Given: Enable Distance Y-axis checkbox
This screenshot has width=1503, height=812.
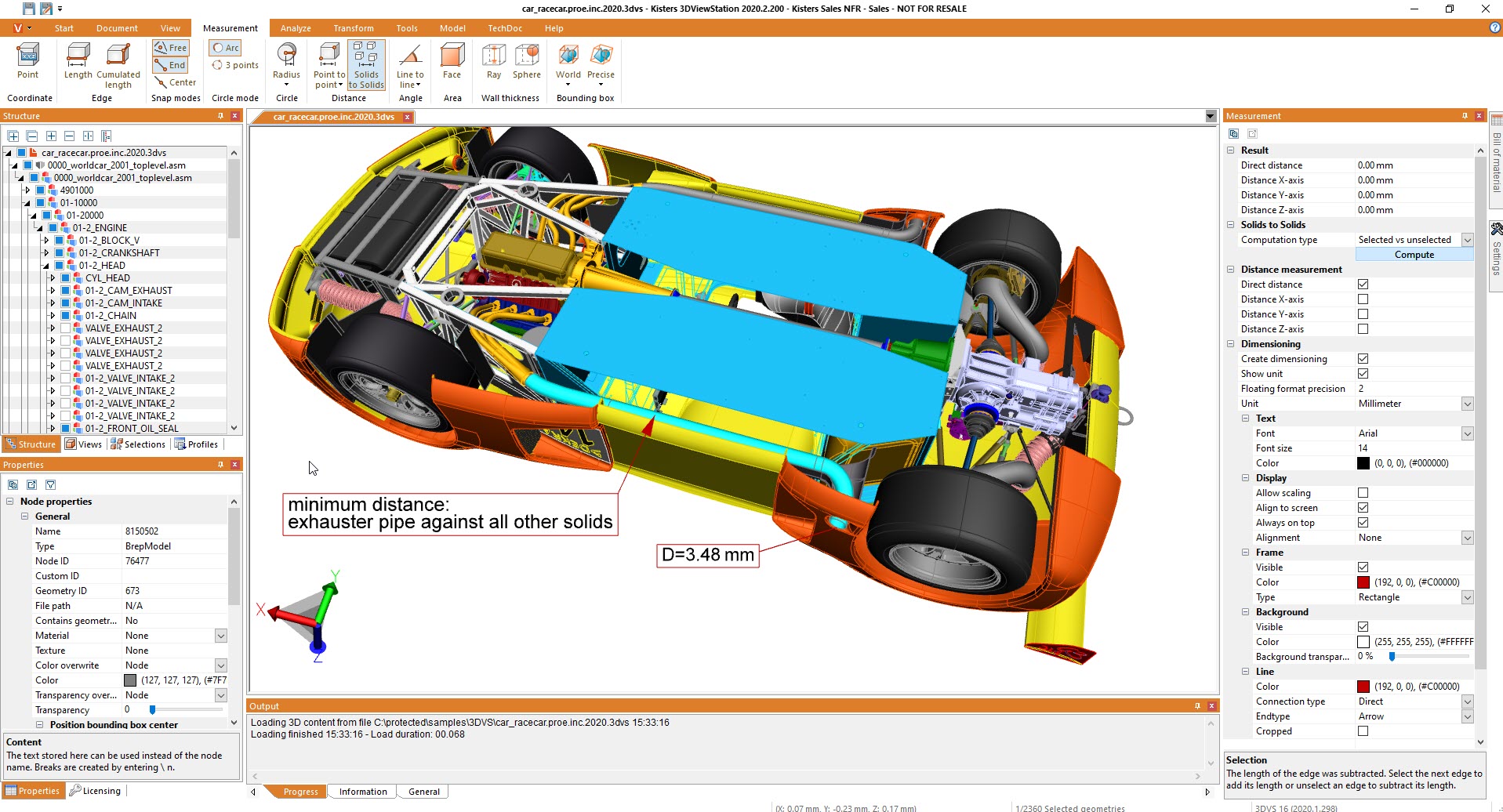Looking at the screenshot, I should [x=1363, y=314].
